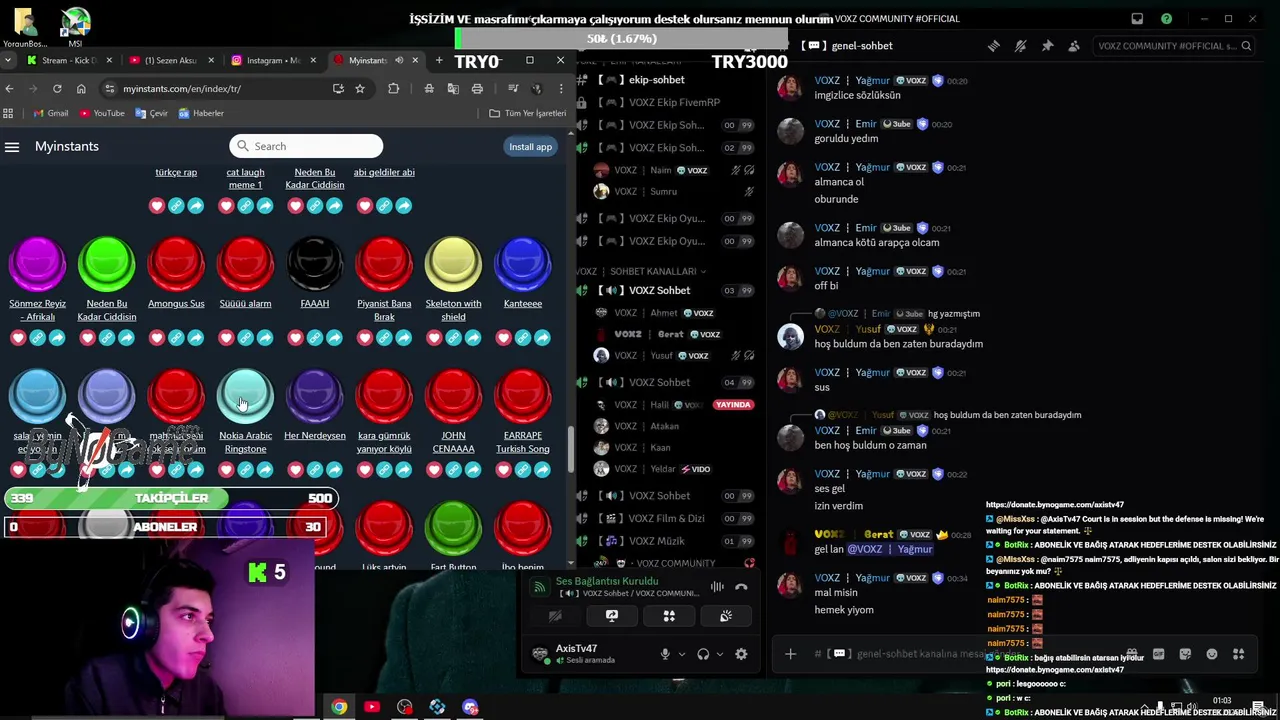
Task: Play the green Neden Bu Kadar Ciddisin button
Action: 107,264
